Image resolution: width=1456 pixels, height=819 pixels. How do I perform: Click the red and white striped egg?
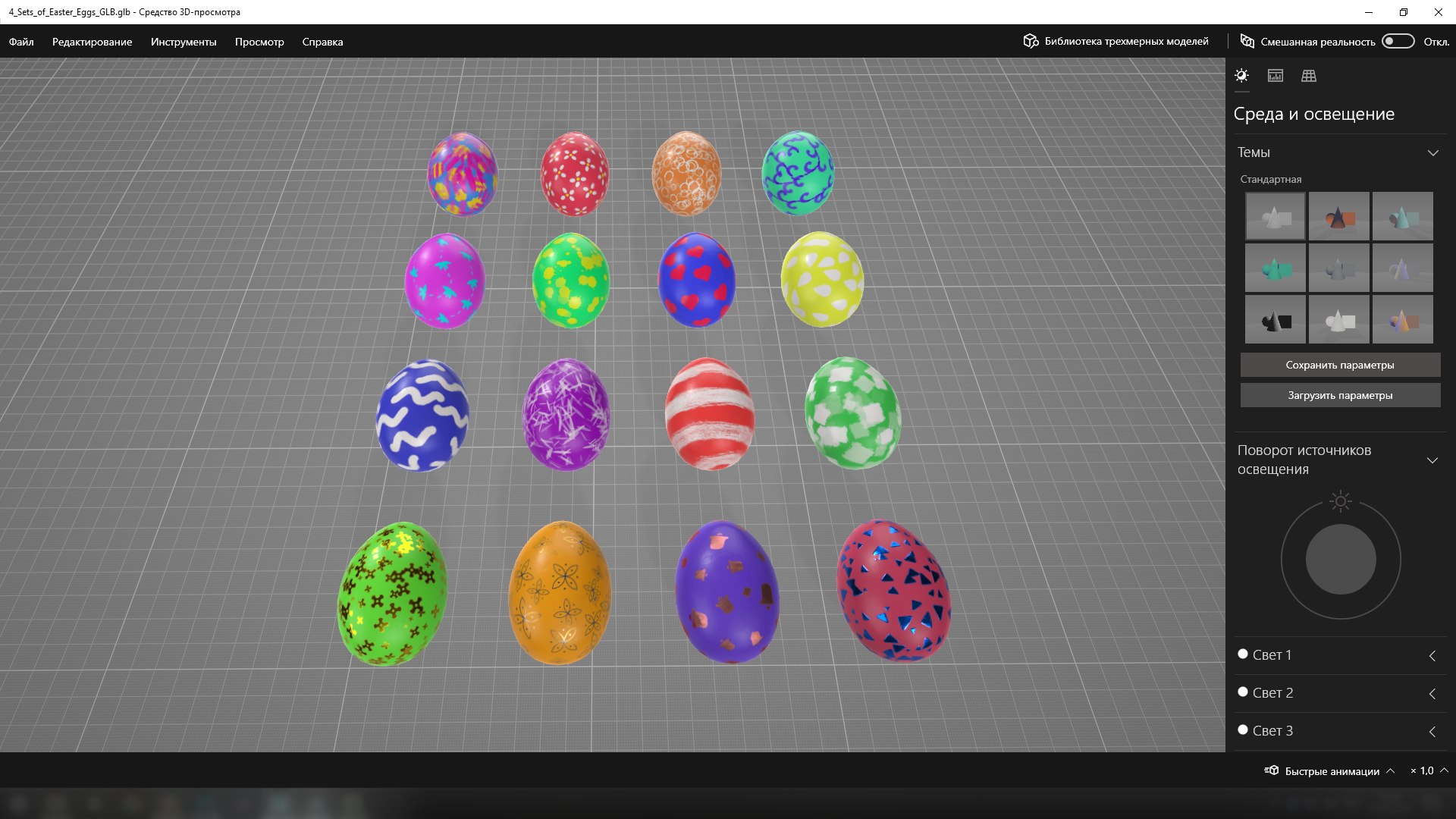tap(710, 414)
